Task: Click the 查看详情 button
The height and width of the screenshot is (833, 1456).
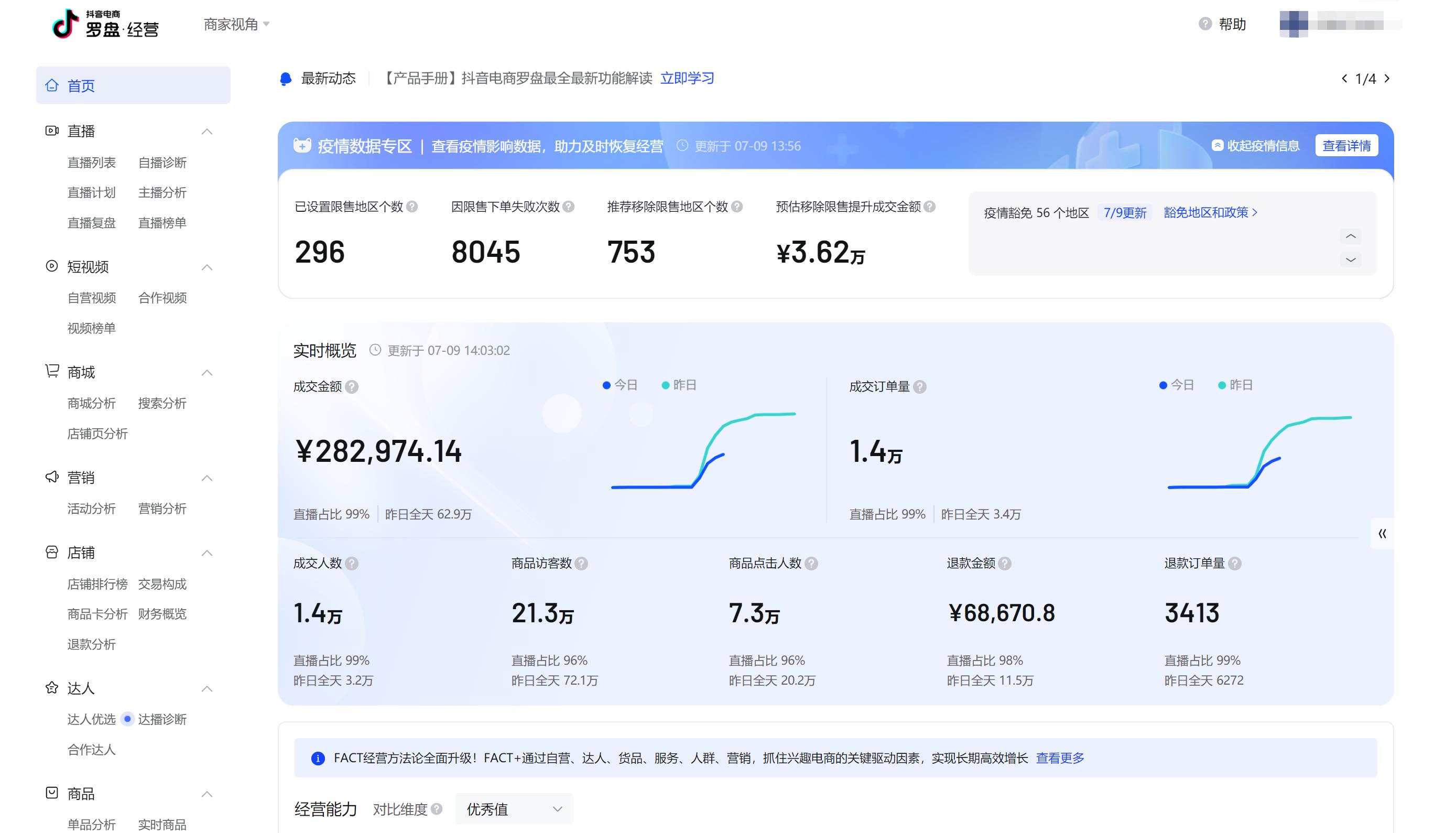Action: pos(1346,145)
